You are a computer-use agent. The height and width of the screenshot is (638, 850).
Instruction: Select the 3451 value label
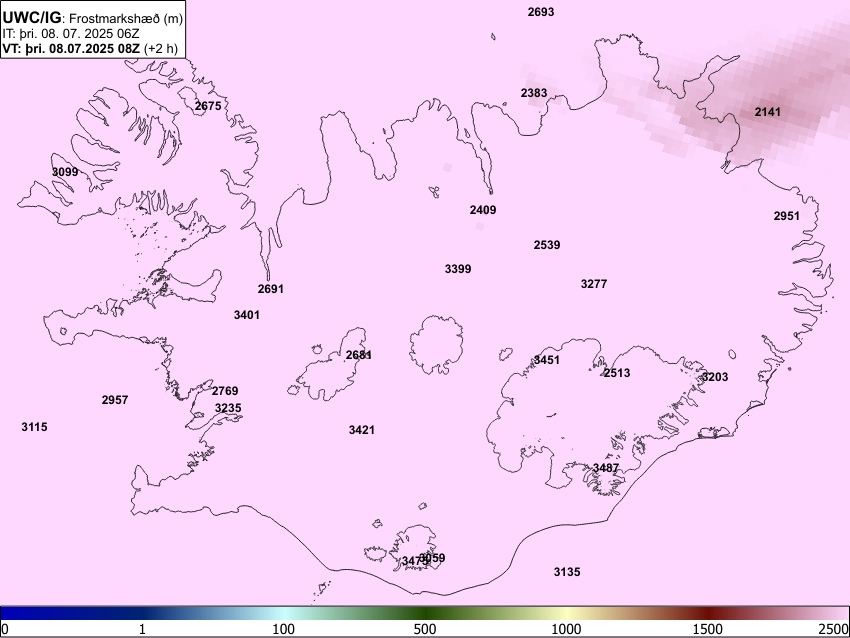(x=547, y=360)
